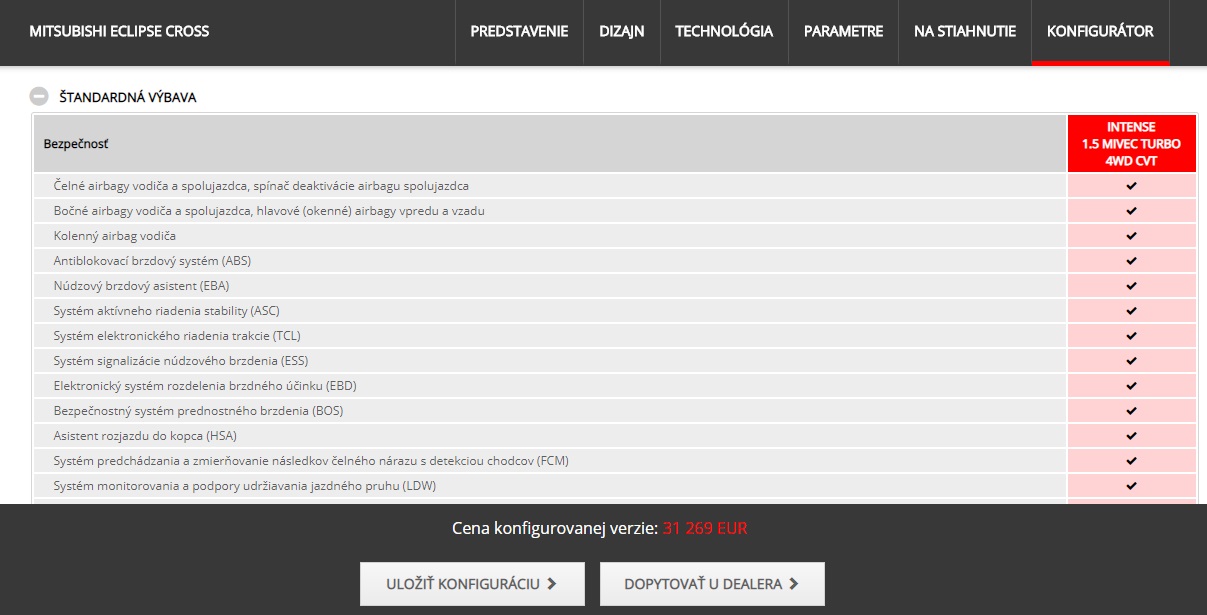
Task: Click checkmark in the FCM row
Action: 1131,461
